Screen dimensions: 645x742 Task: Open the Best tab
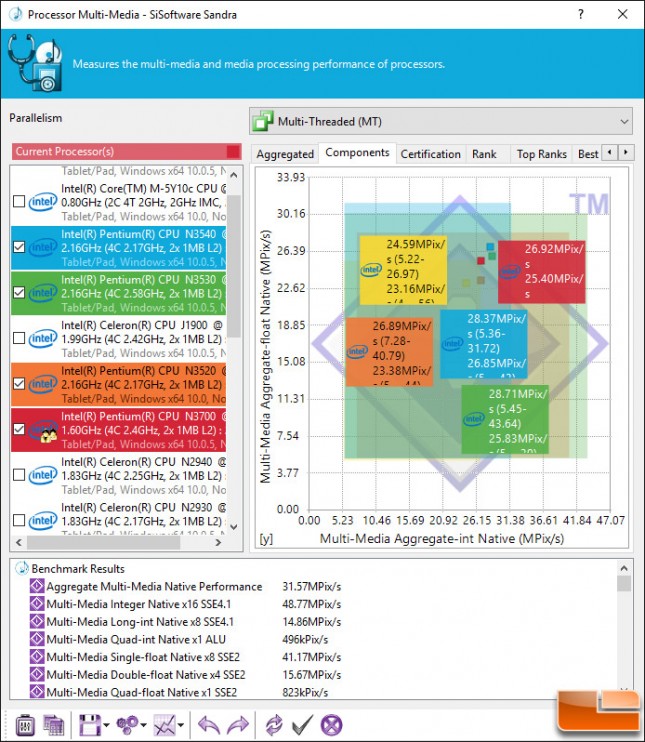click(588, 154)
